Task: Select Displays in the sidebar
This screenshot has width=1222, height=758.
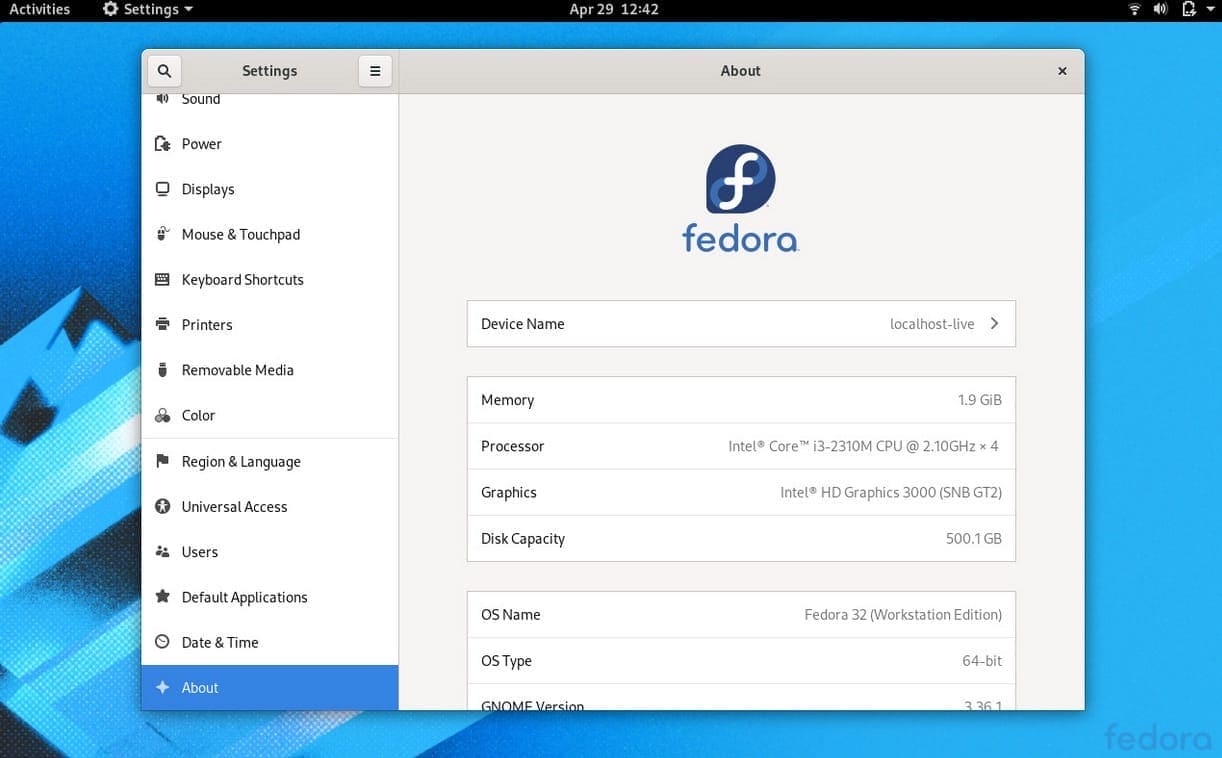Action: pyautogui.click(x=270, y=189)
